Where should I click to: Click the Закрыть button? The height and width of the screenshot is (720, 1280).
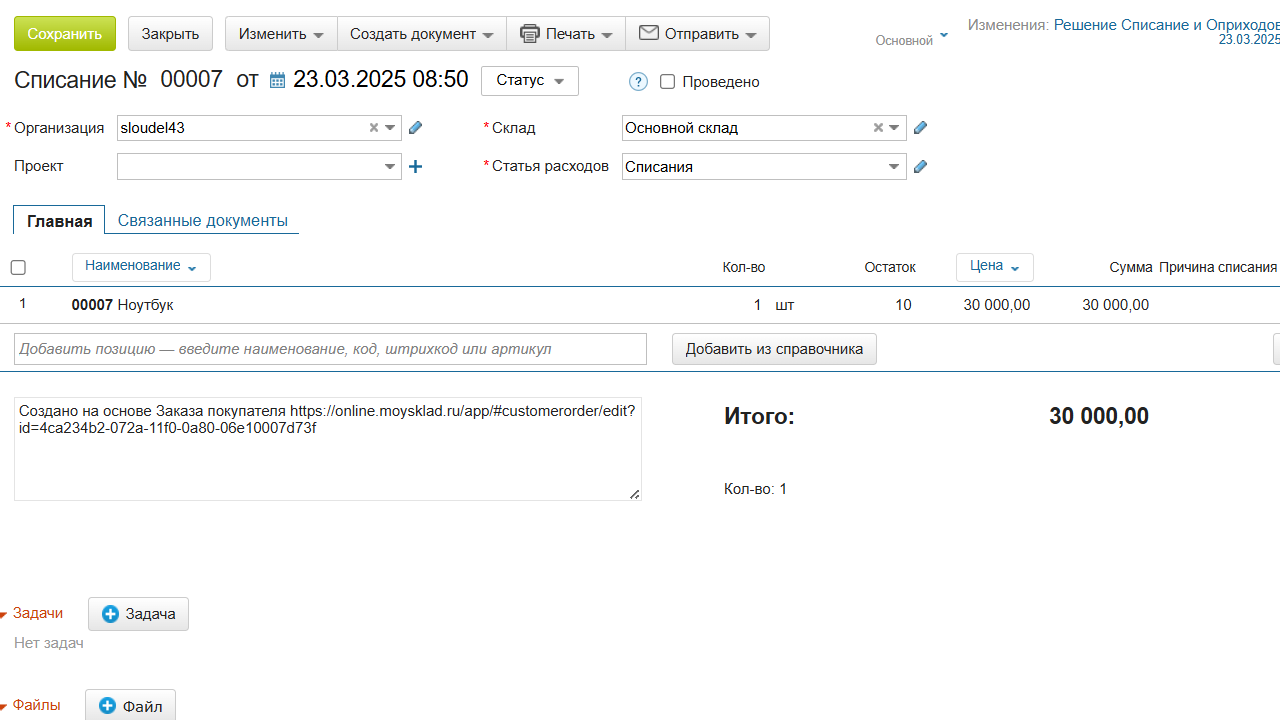(170, 34)
